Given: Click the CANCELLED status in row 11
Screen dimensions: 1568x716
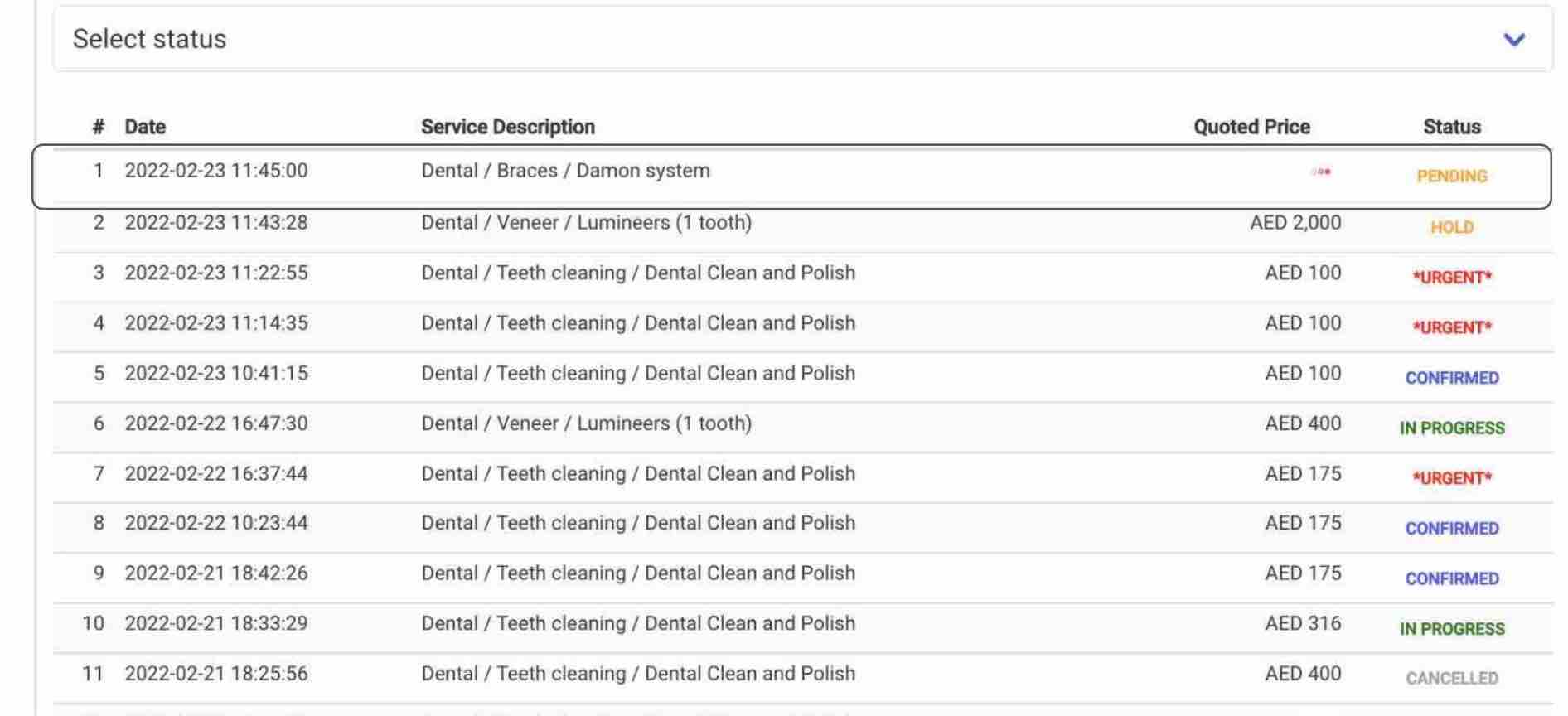Looking at the screenshot, I should [x=1452, y=679].
